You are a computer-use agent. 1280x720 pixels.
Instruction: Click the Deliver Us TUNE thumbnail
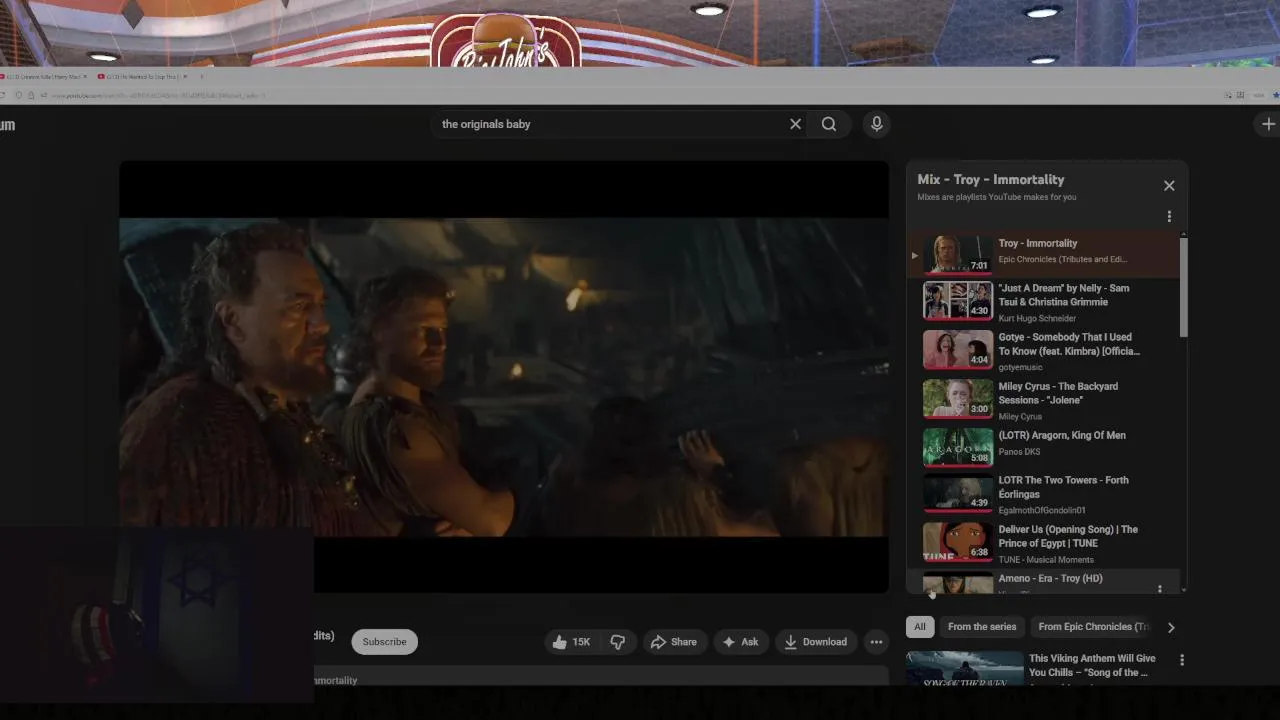[x=958, y=541]
